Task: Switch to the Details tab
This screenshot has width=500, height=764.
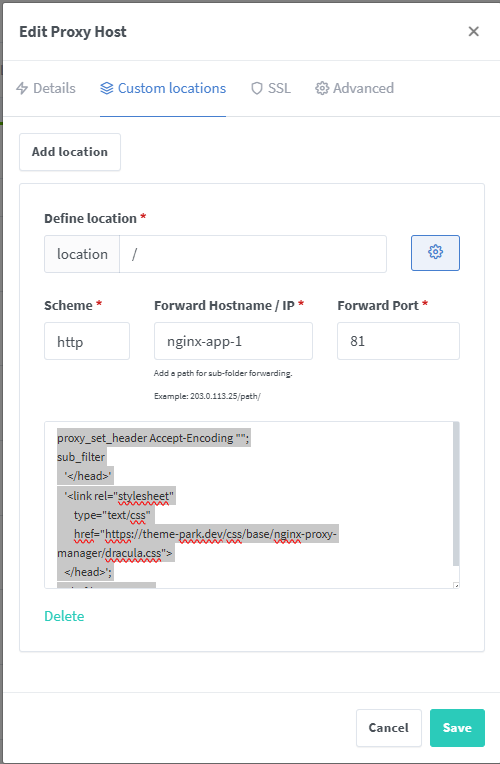Action: coord(46,88)
